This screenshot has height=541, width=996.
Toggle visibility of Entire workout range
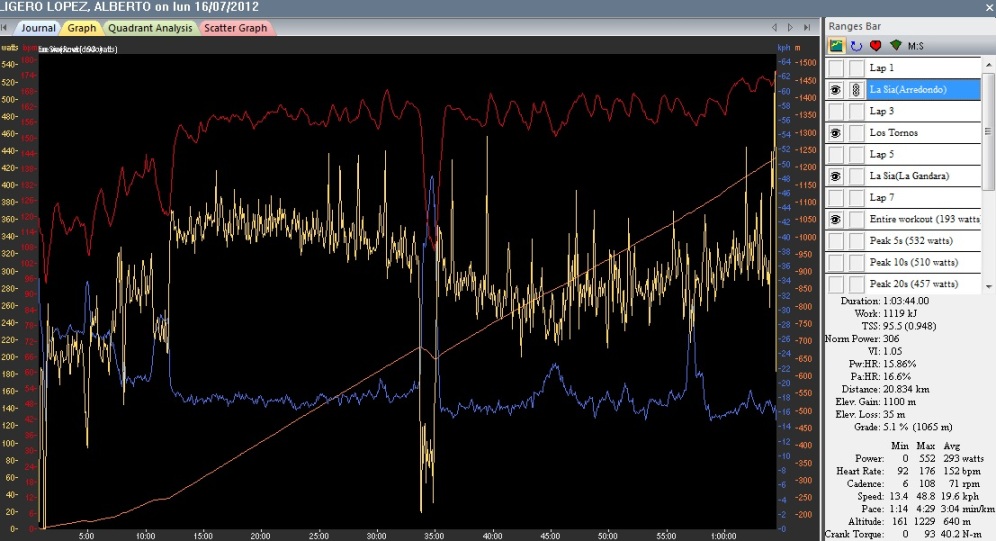836,220
